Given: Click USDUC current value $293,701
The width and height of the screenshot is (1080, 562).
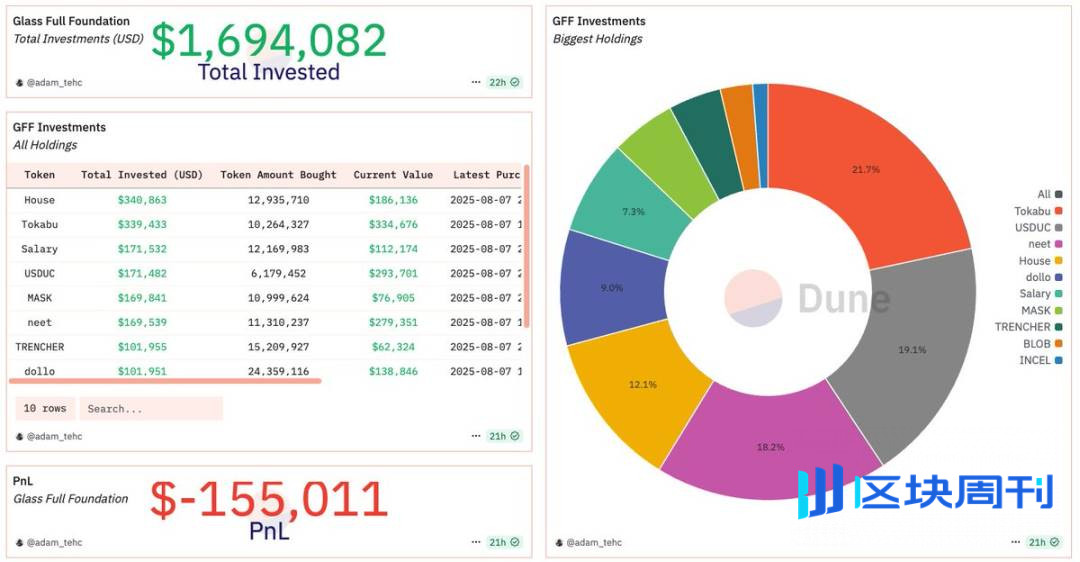Looking at the screenshot, I should pos(393,273).
